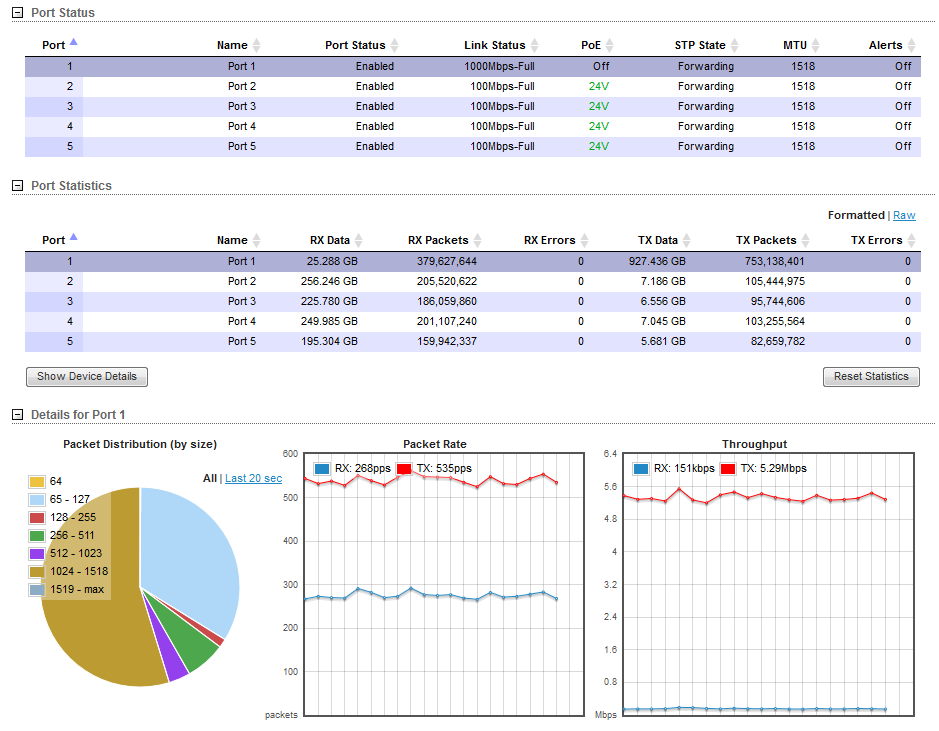Collapse the Port Status section

pos(16,13)
